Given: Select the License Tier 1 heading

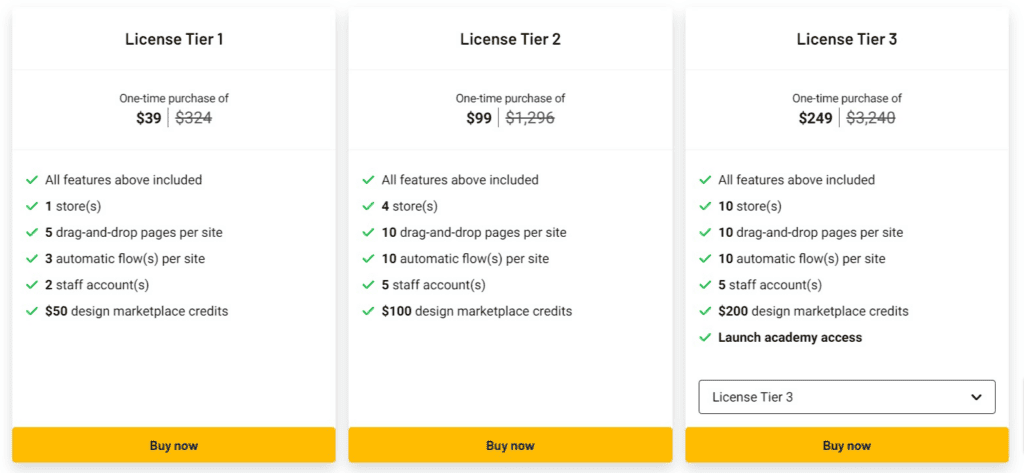Looking at the screenshot, I should (174, 40).
